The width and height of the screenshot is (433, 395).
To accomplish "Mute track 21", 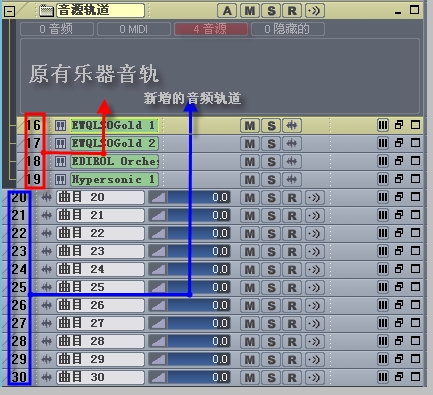I will click(250, 215).
